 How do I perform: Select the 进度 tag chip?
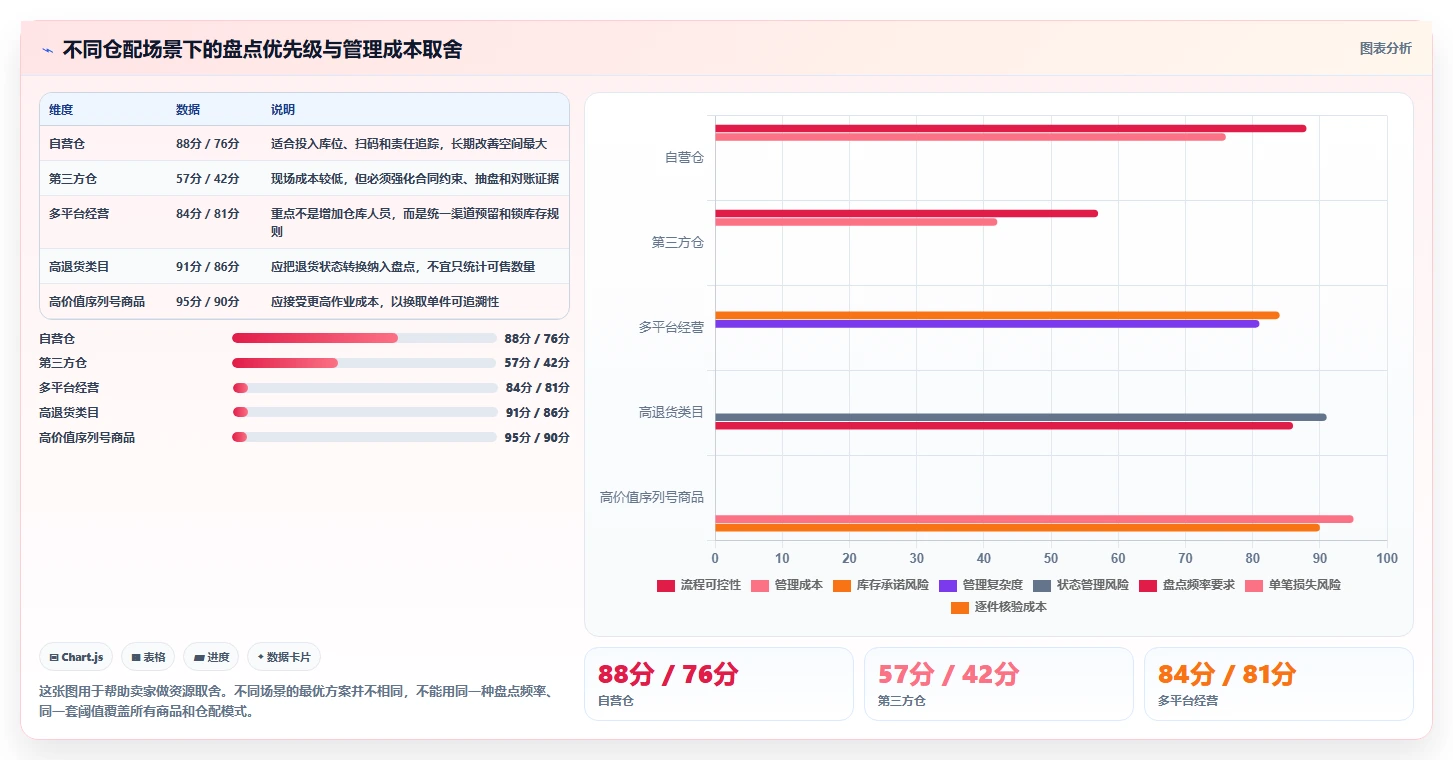(211, 657)
